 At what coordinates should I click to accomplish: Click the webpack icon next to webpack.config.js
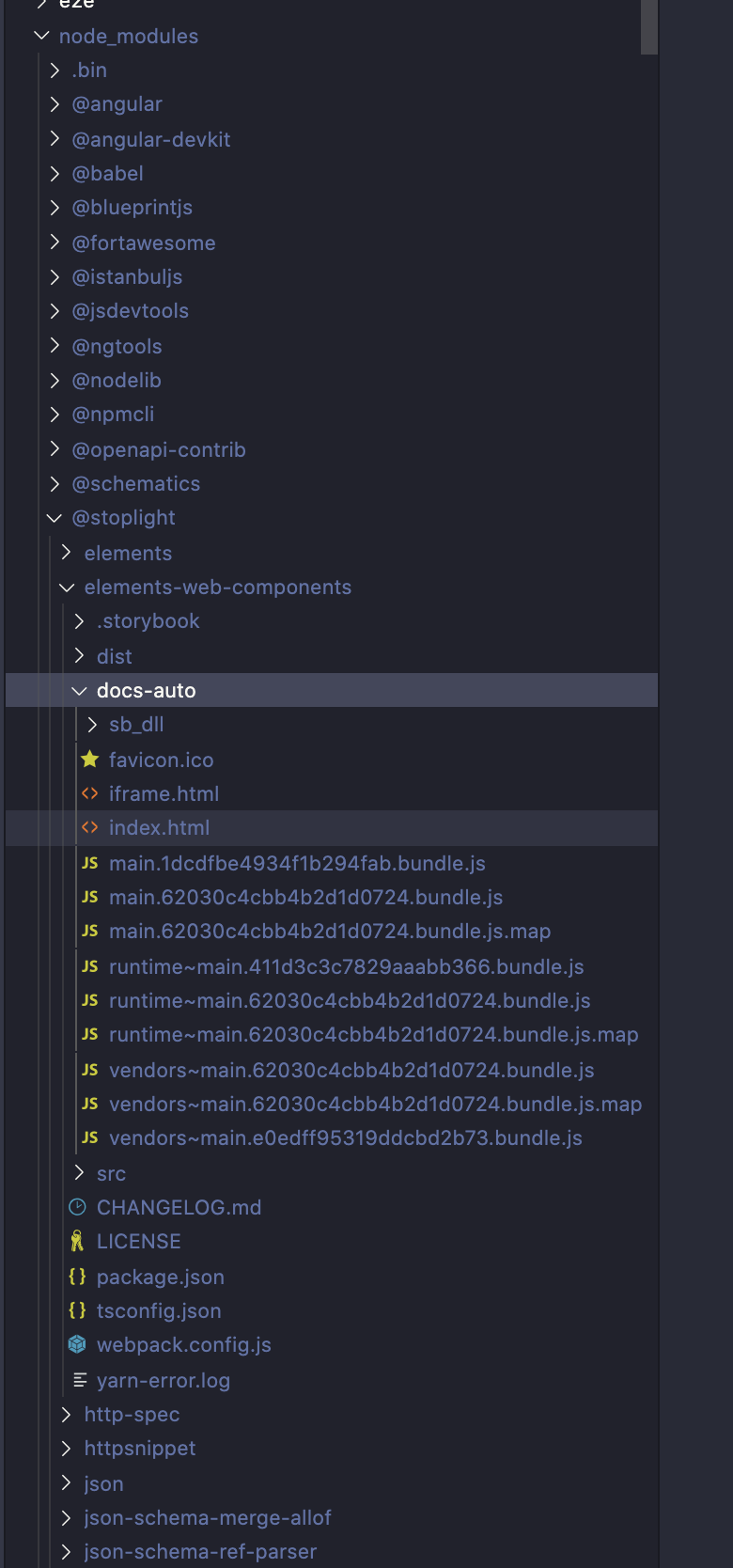click(x=76, y=1344)
